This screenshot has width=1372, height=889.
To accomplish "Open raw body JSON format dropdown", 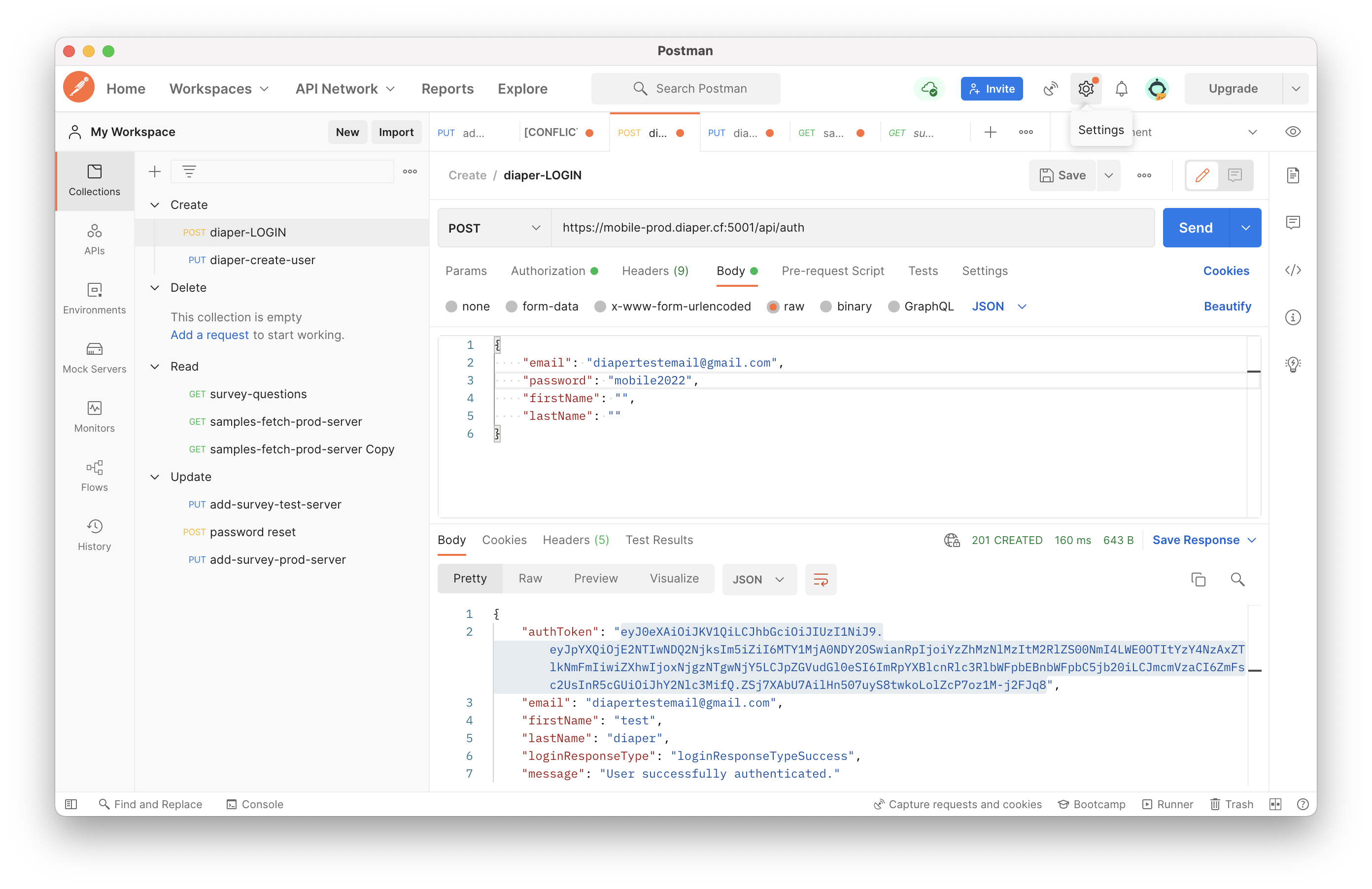I will click(999, 307).
